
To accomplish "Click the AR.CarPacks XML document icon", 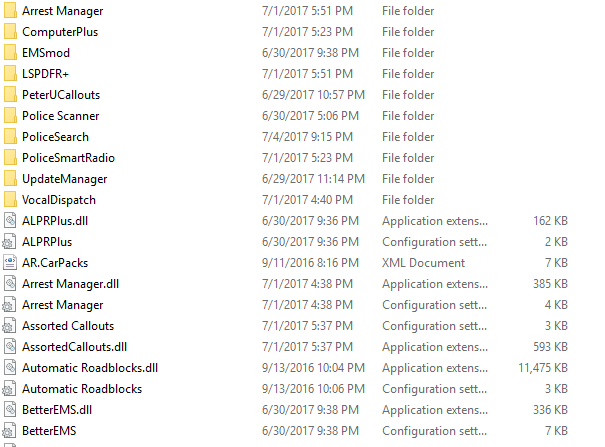I will (x=10, y=263).
